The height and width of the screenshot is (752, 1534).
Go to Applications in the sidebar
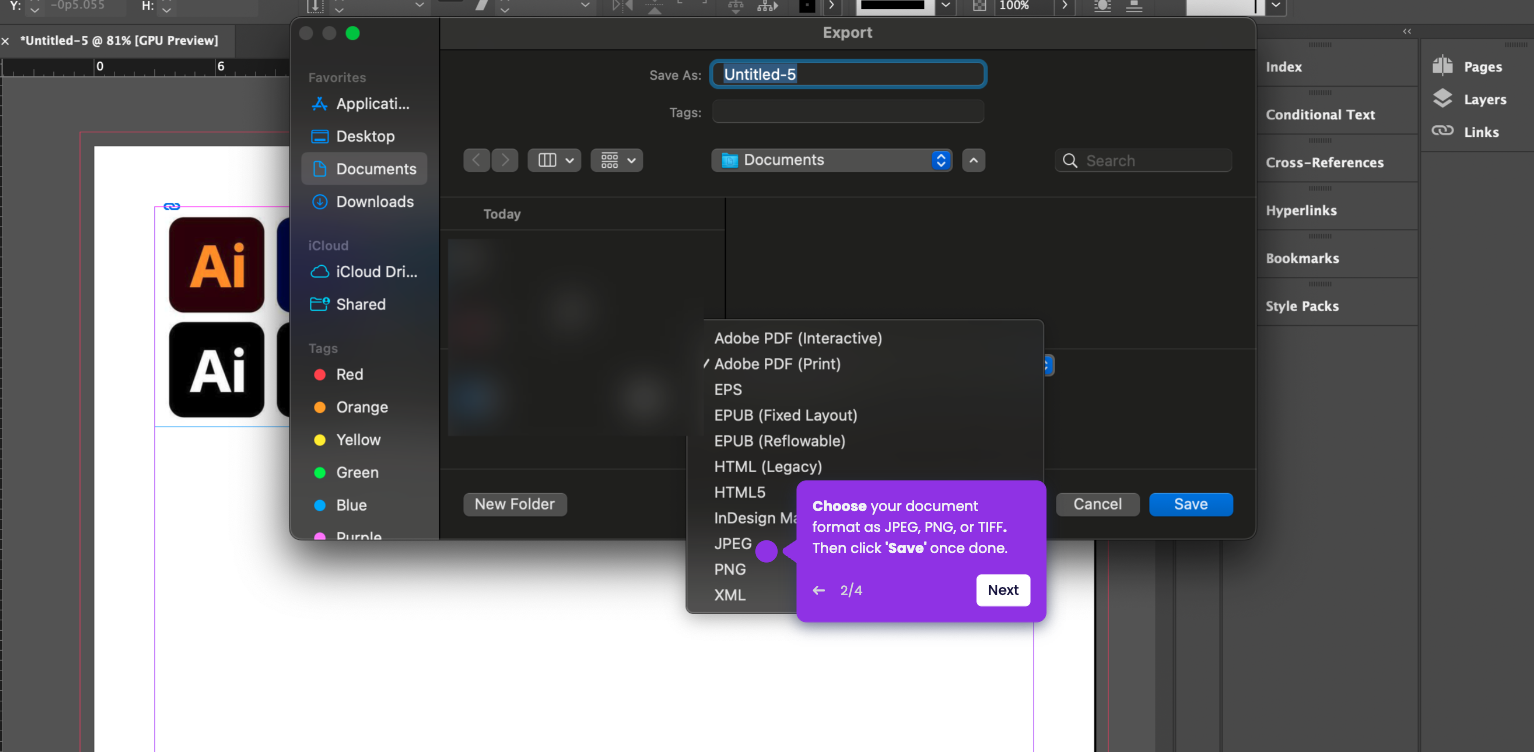click(x=364, y=104)
